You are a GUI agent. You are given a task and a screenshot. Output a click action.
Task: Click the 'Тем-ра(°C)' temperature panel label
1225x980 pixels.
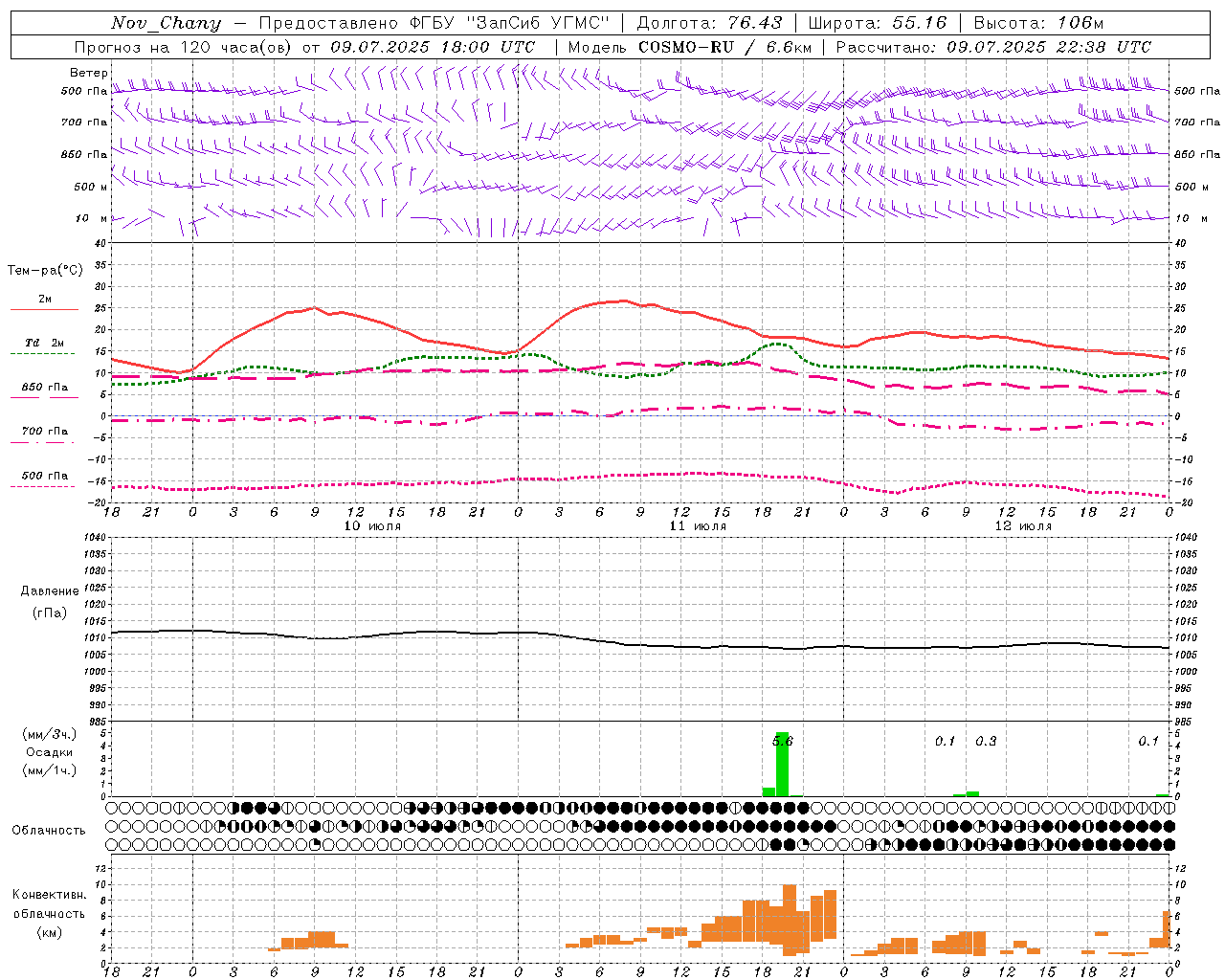45,271
